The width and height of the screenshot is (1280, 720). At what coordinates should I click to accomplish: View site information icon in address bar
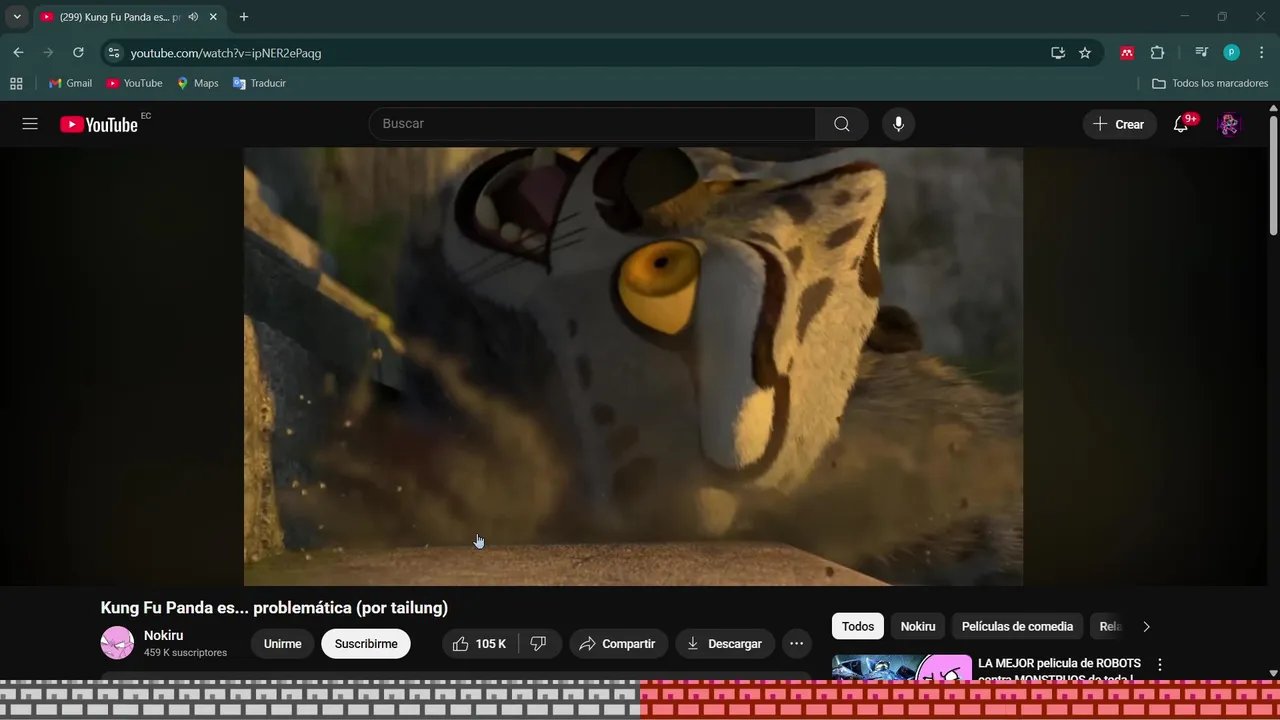pyautogui.click(x=114, y=53)
